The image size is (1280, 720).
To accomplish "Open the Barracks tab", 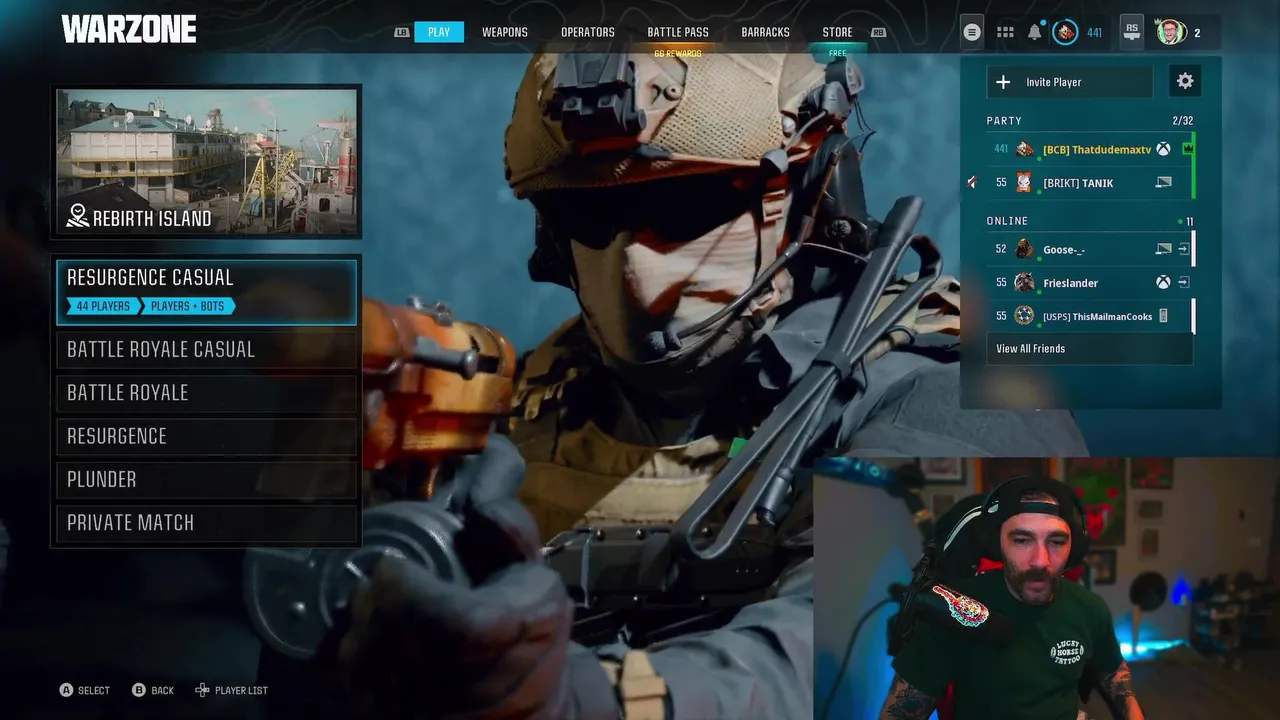I will (766, 32).
